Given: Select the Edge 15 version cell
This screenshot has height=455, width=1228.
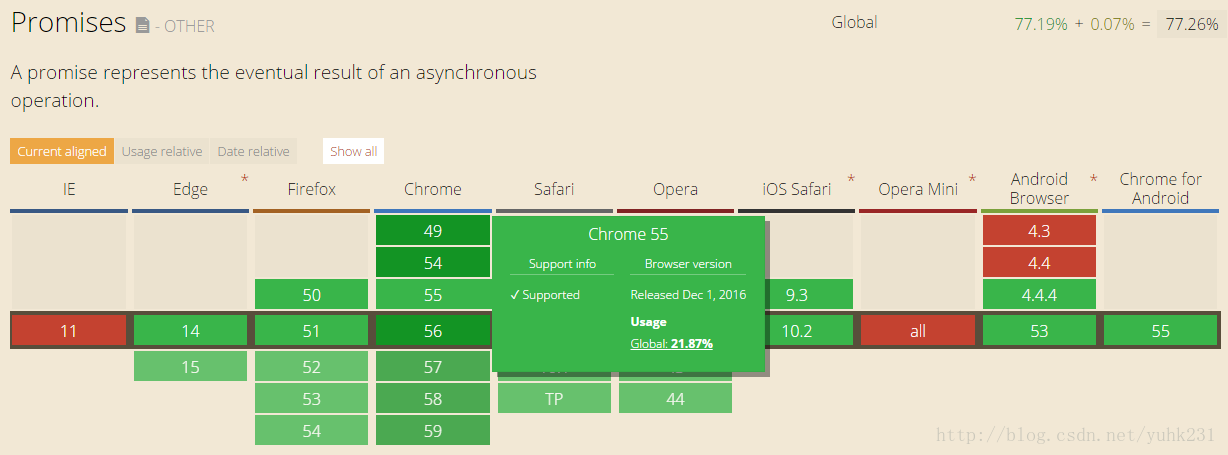Looking at the screenshot, I should pyautogui.click(x=190, y=367).
